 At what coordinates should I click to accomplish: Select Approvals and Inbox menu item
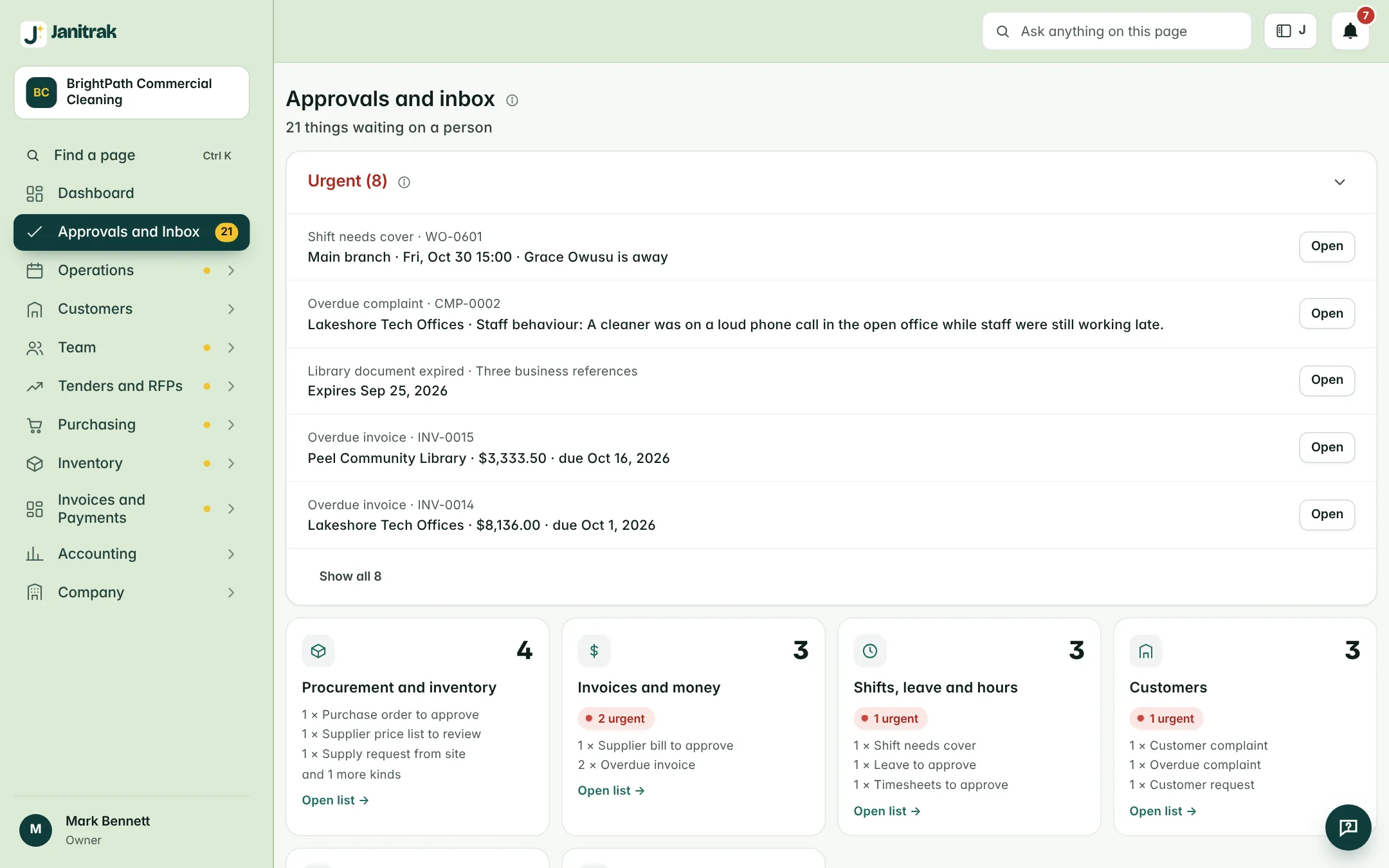coord(131,232)
